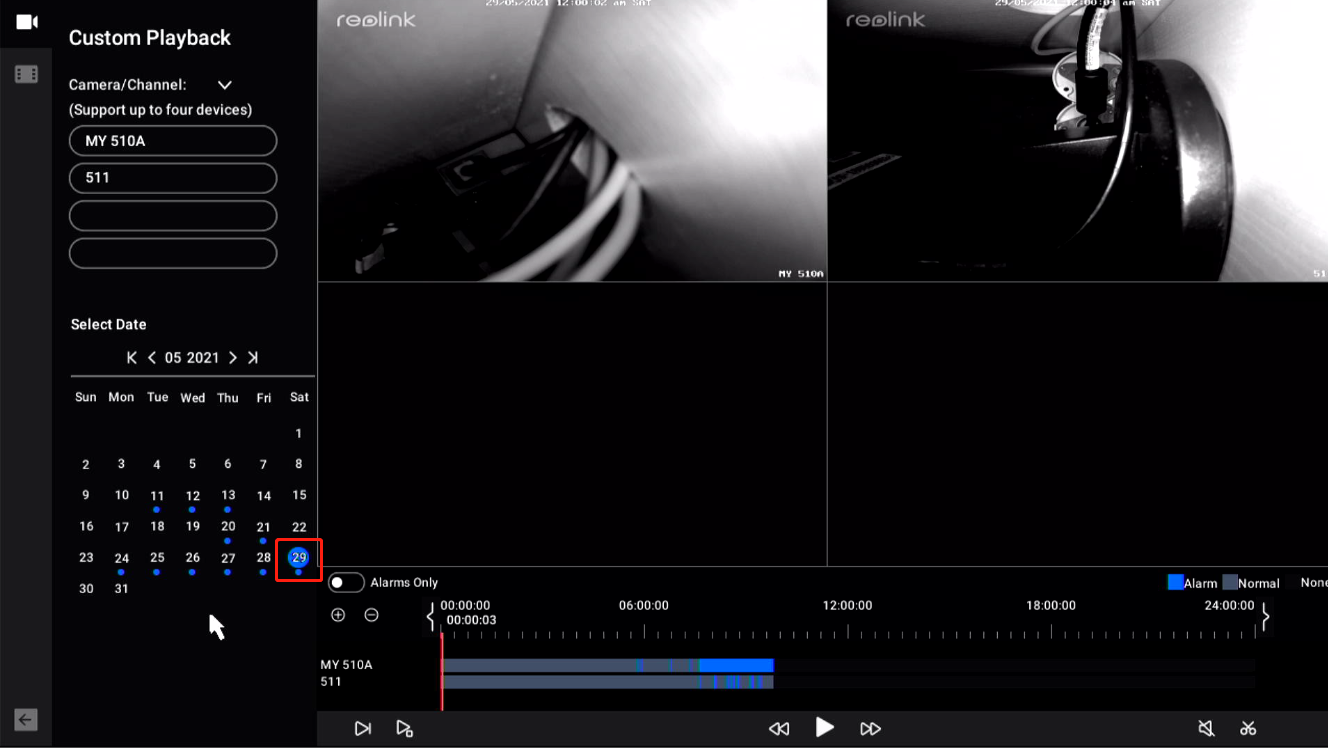Select the MY 510A video pane
Viewport: 1328px width, 748px height.
[572, 141]
